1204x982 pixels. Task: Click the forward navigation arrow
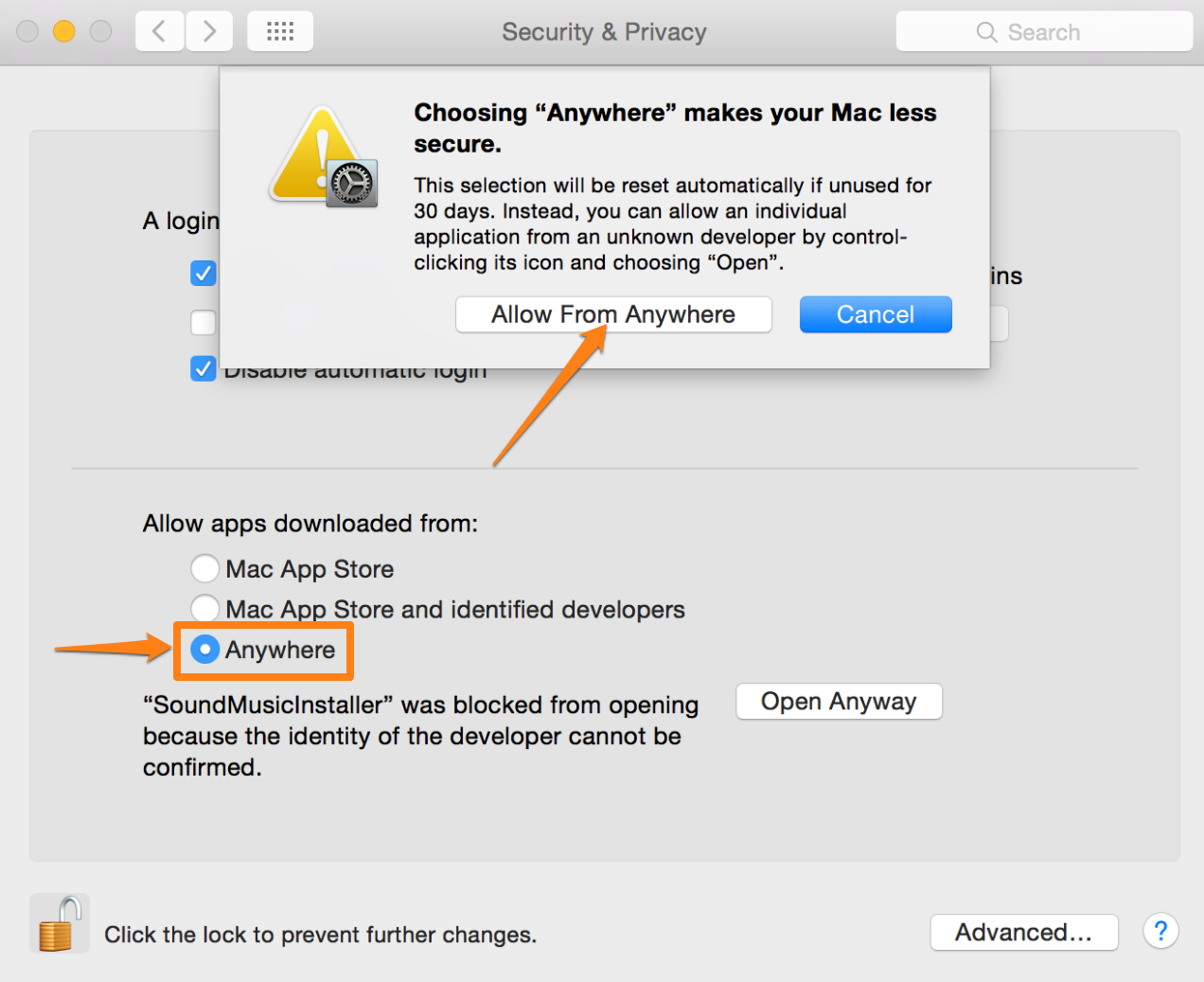[x=209, y=32]
